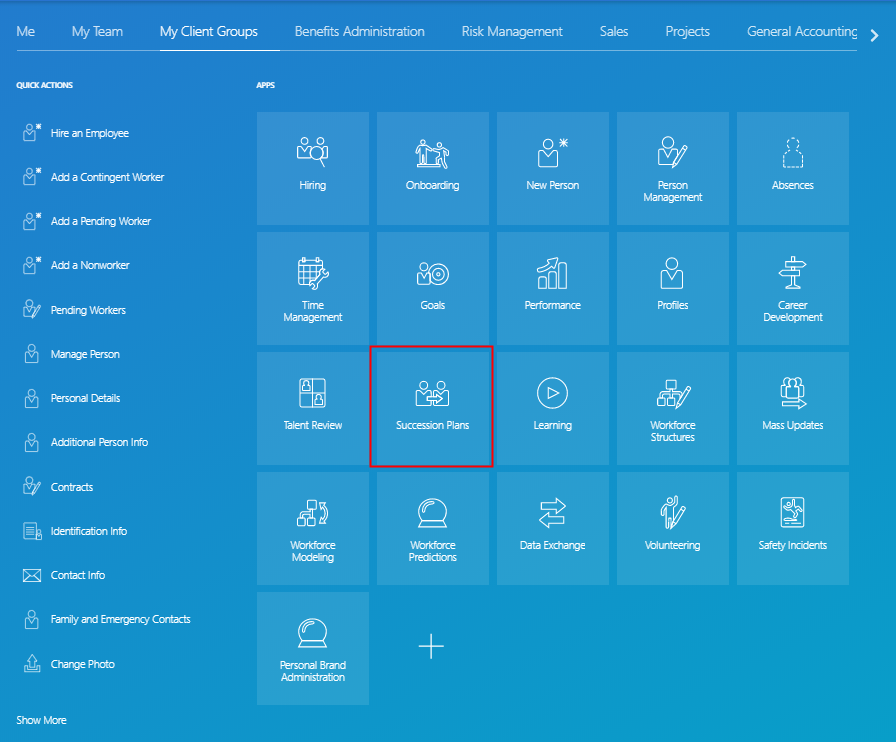Launch the Onboarding tile

pos(432,168)
